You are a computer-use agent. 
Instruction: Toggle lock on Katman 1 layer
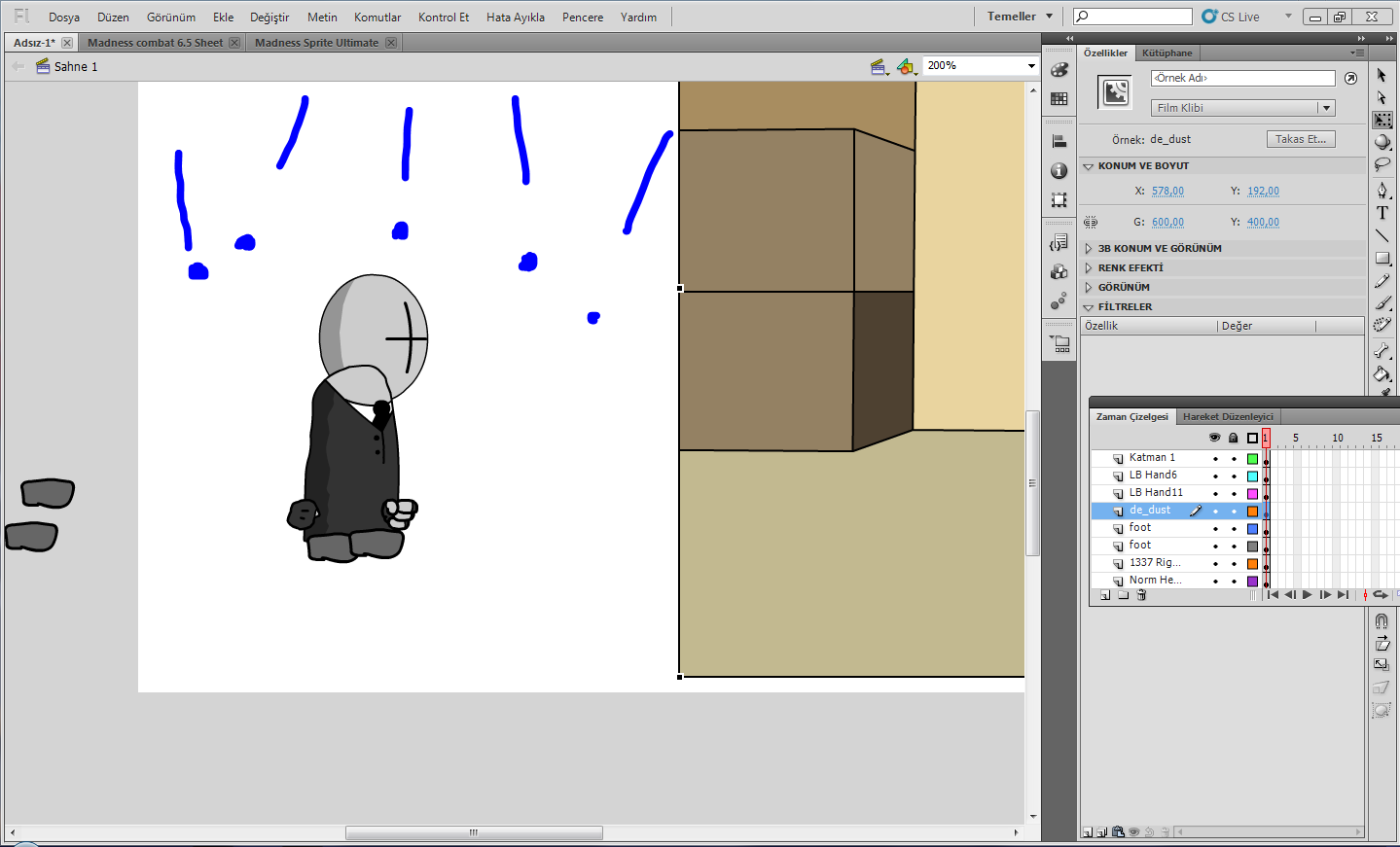point(1234,458)
